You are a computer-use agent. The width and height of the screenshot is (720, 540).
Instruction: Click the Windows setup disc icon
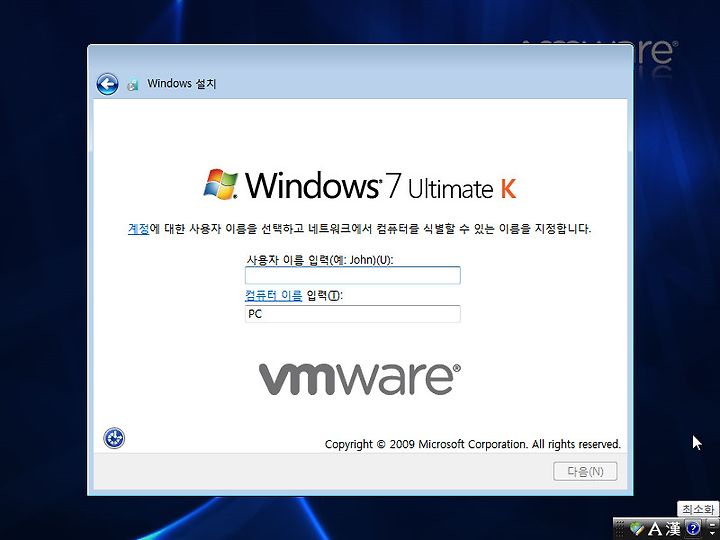133,85
